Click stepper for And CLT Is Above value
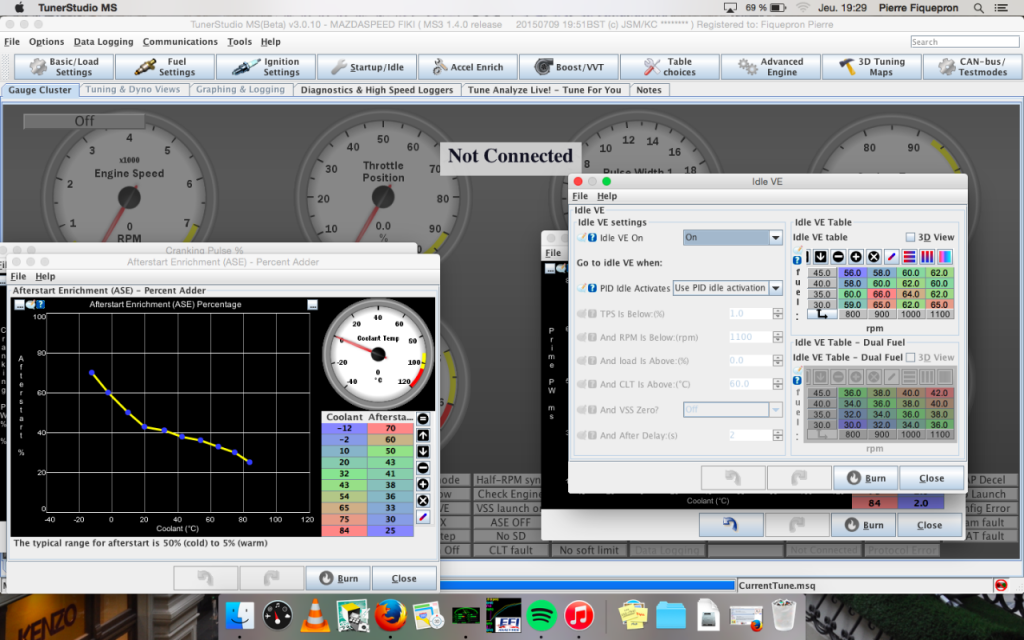The width and height of the screenshot is (1024, 640). [x=777, y=384]
